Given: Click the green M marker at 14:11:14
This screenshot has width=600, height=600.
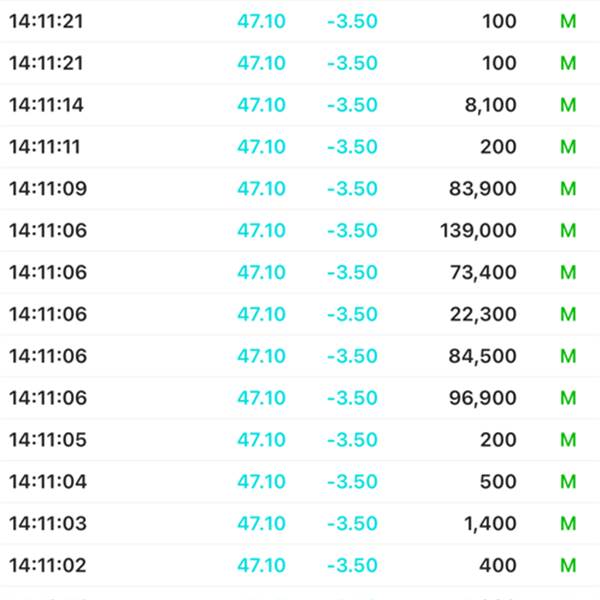Looking at the screenshot, I should coord(568,105).
